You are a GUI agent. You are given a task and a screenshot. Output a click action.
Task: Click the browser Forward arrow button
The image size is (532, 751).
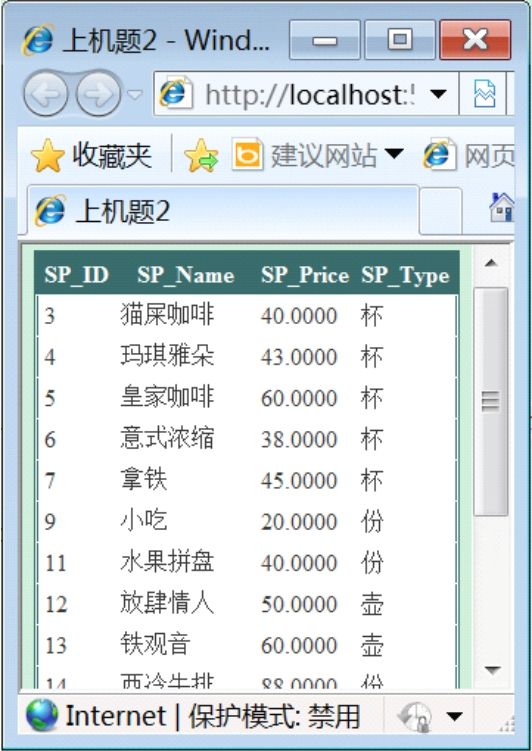click(x=99, y=93)
